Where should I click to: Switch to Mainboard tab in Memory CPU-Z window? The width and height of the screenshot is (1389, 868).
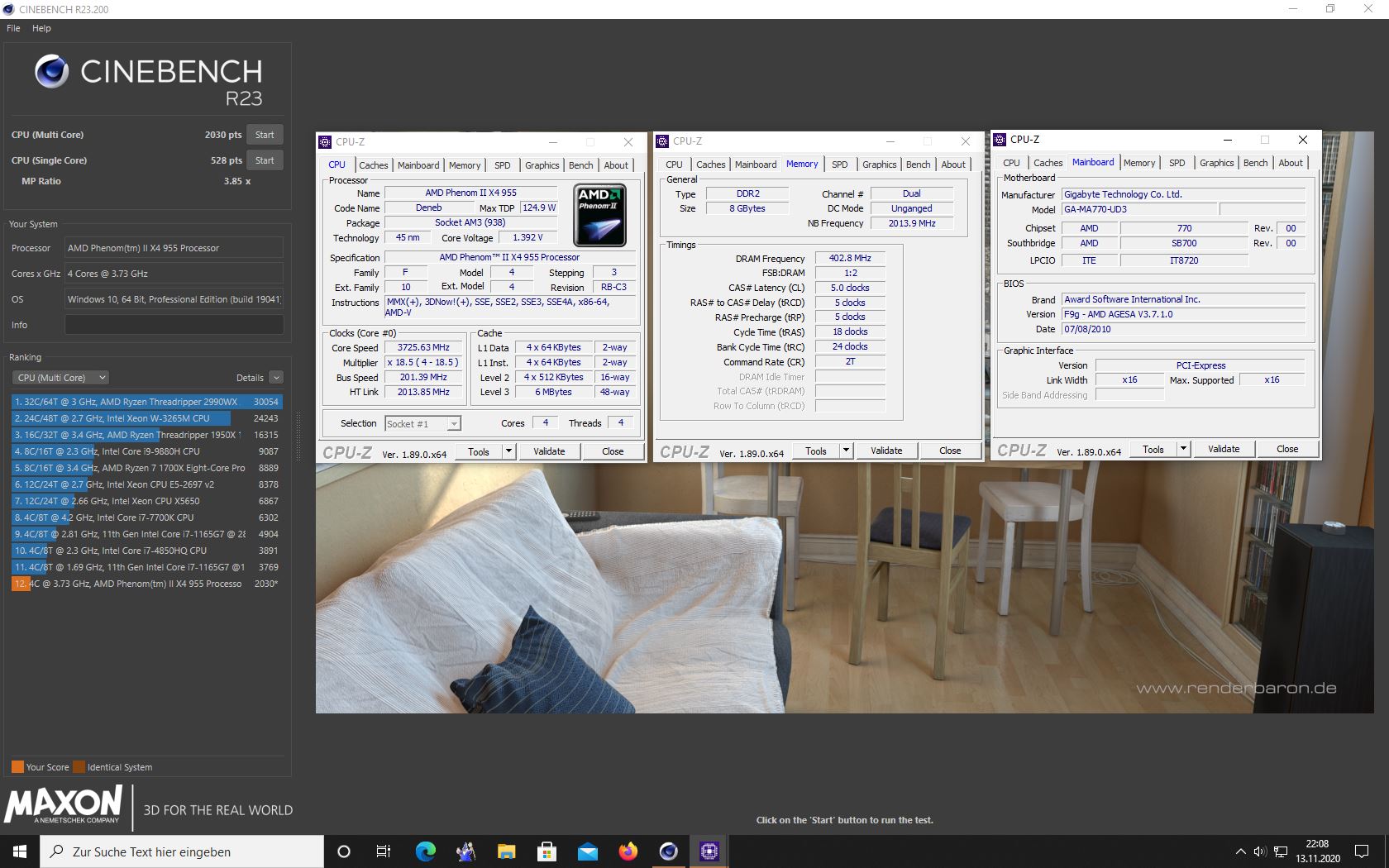coord(756,165)
